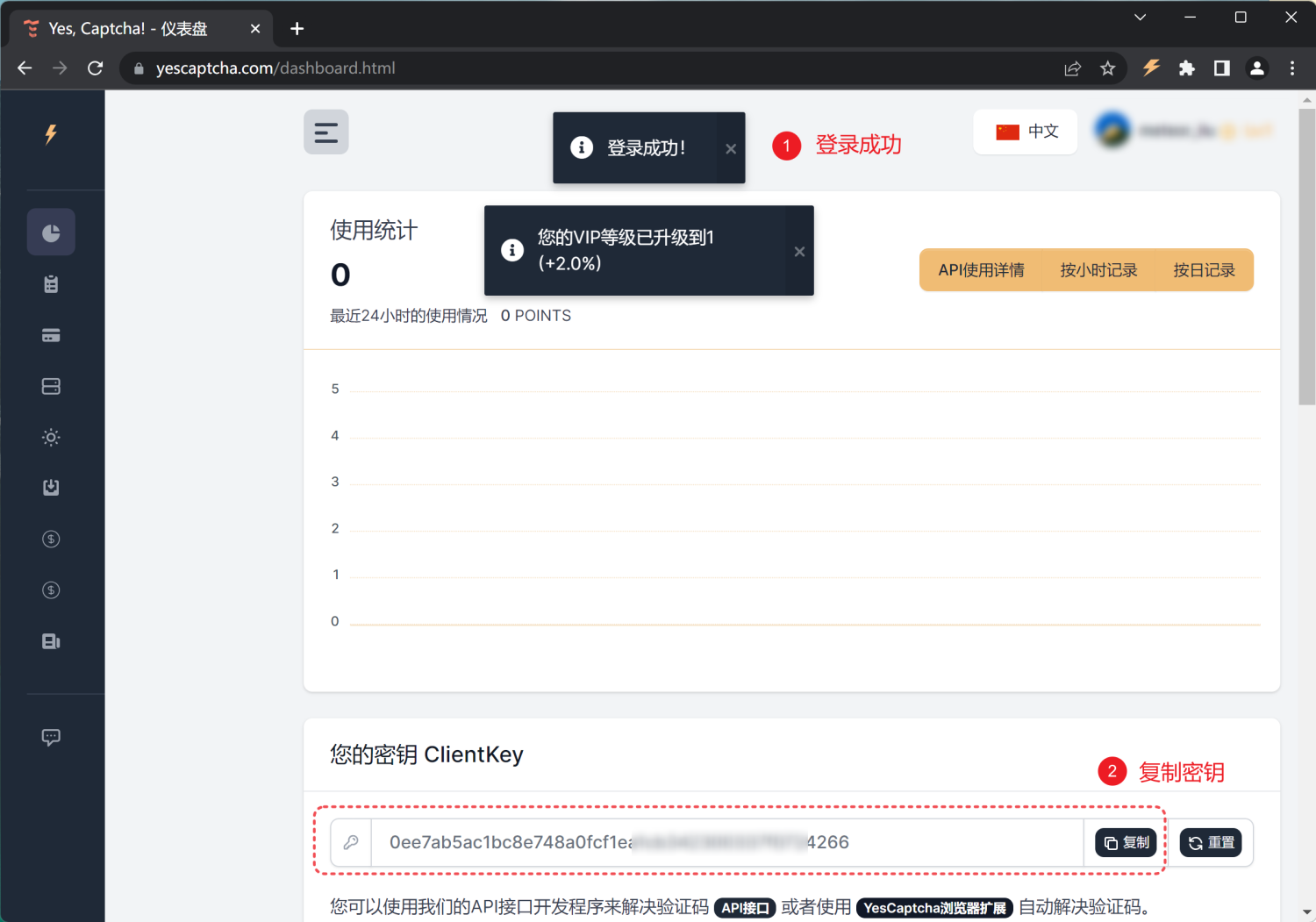1316x922 pixels.
Task: Dismiss the 登录成功! notification
Action: pyautogui.click(x=731, y=148)
